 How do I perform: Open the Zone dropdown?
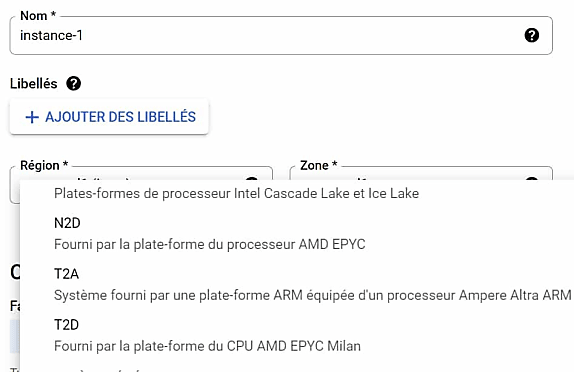(421, 174)
